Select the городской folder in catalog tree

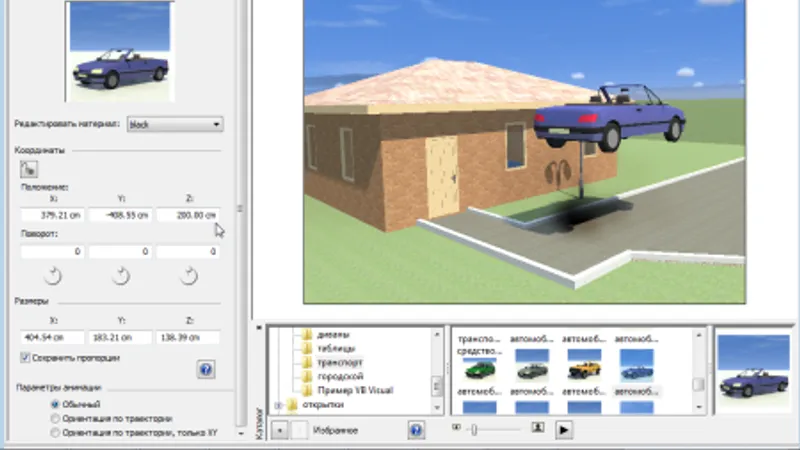pos(340,377)
